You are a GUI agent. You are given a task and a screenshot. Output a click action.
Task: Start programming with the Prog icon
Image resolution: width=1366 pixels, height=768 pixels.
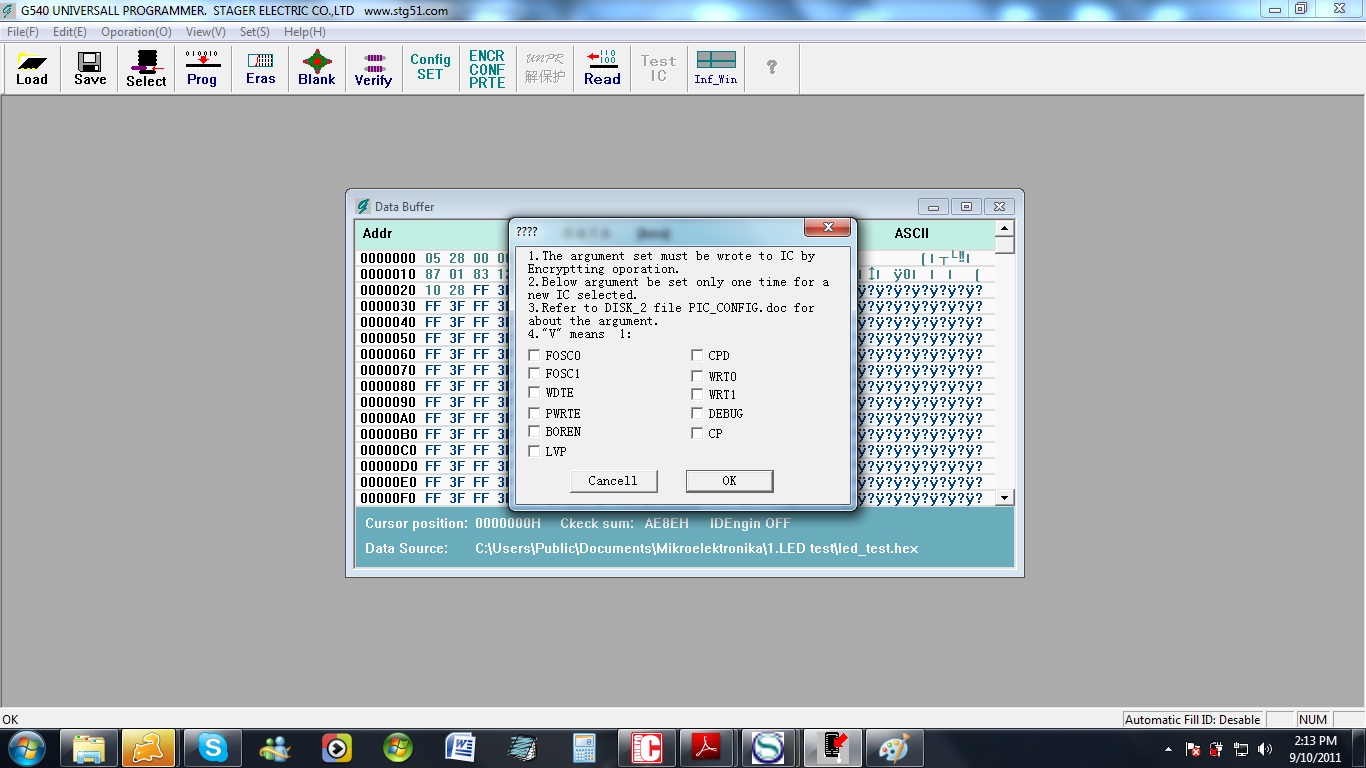click(202, 68)
